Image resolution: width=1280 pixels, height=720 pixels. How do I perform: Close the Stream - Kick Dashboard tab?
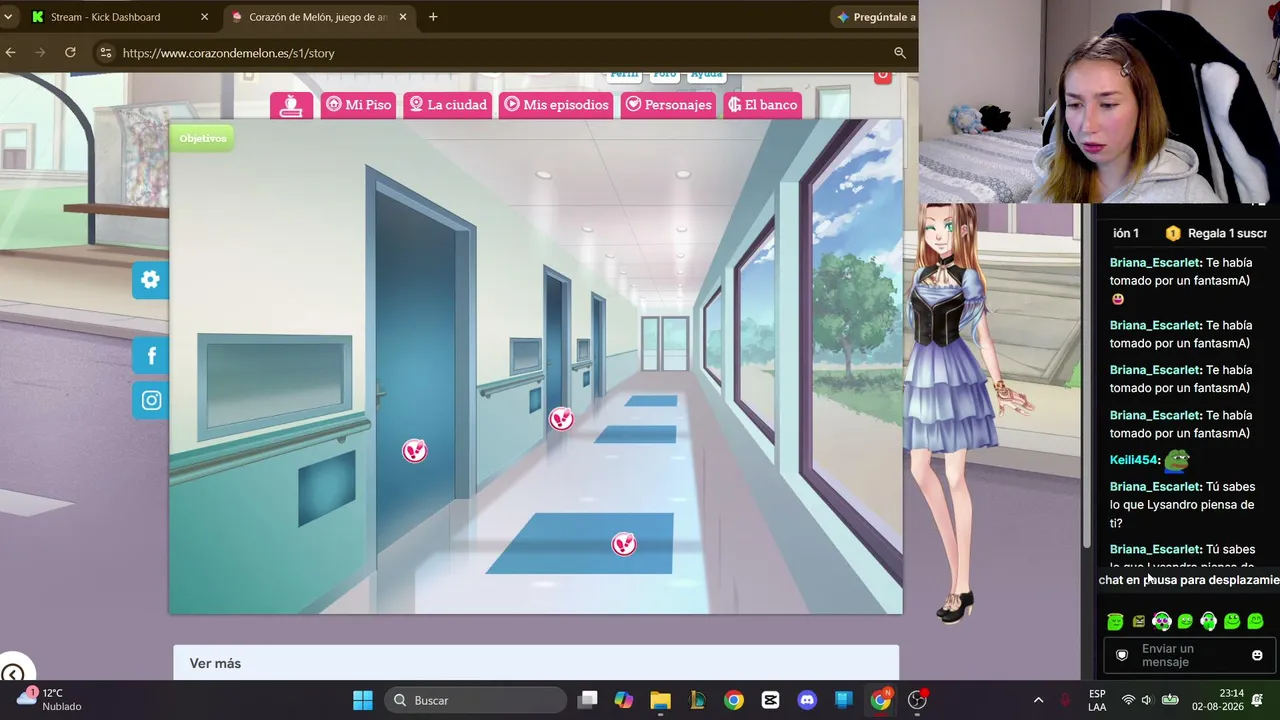204,17
